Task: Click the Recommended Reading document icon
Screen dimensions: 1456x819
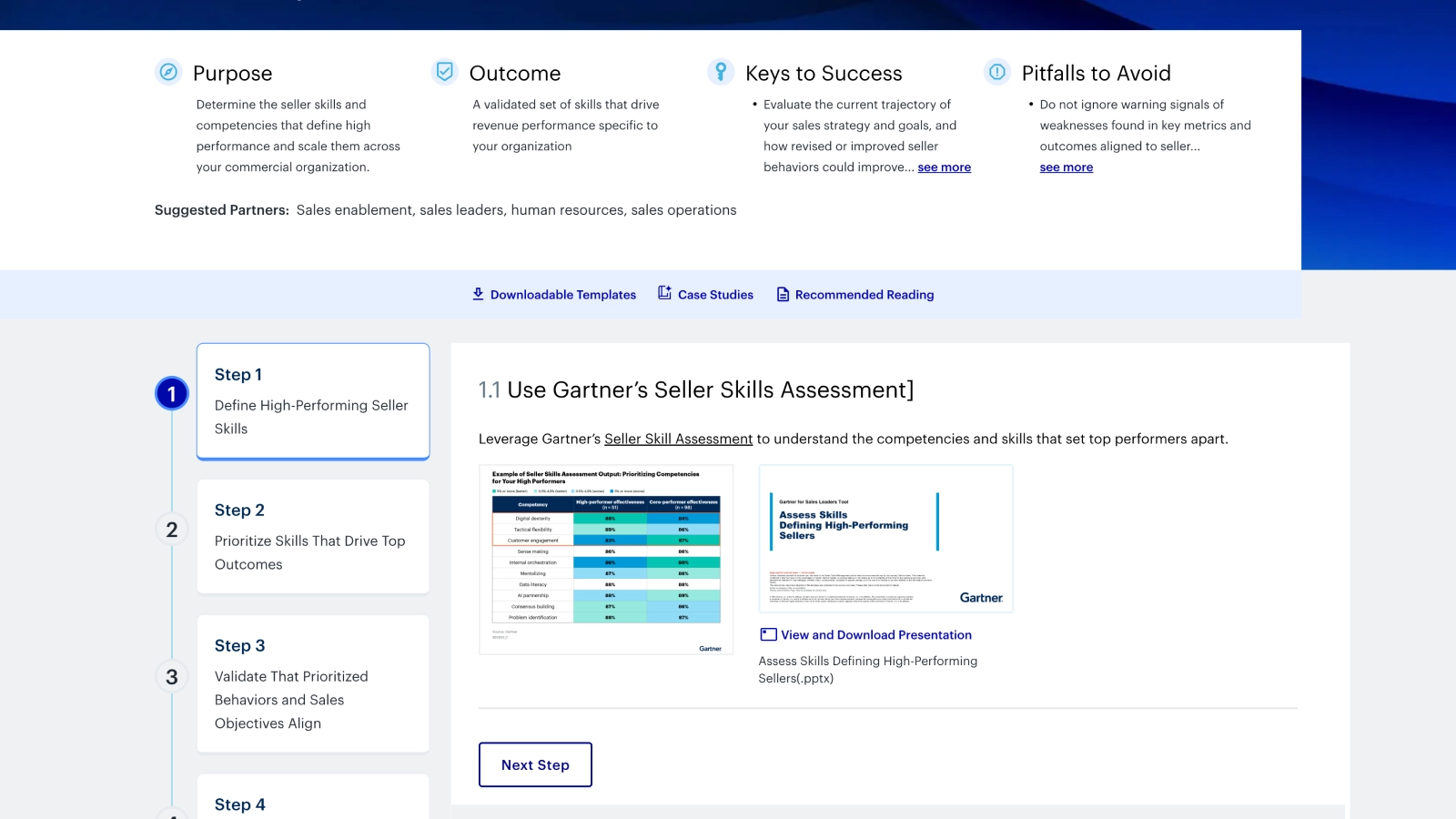Action: pos(782,293)
